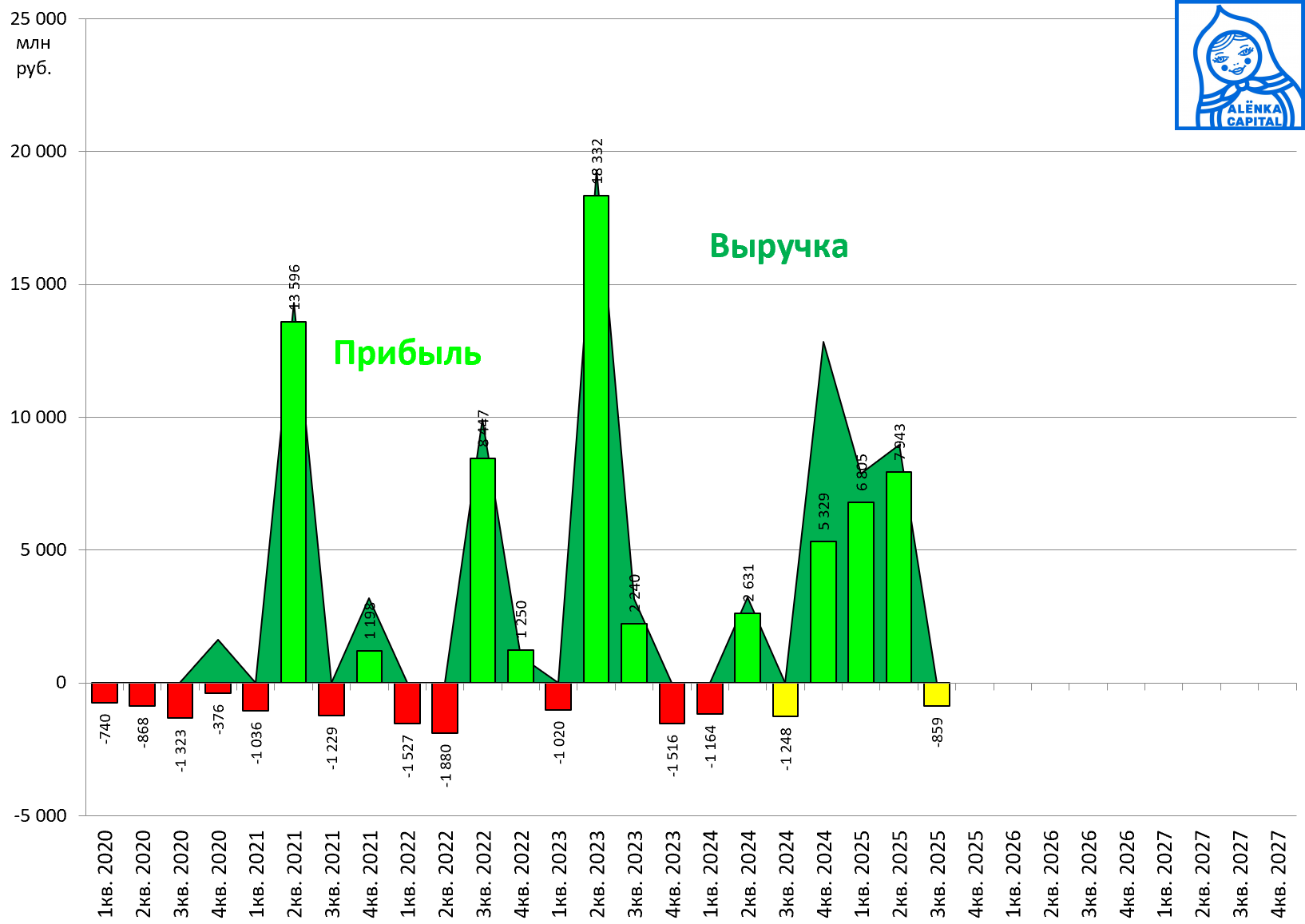Click the Alenka Capital logo
The image size is (1305, 924).
tap(1239, 65)
